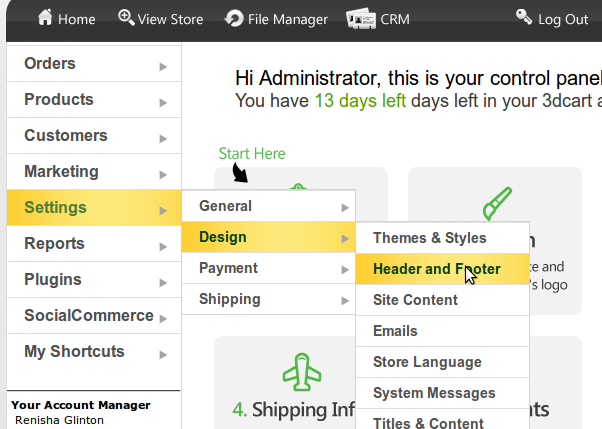Viewport: 602px width, 429px height.
Task: Select Themes & Styles menu item
Action: point(429,238)
